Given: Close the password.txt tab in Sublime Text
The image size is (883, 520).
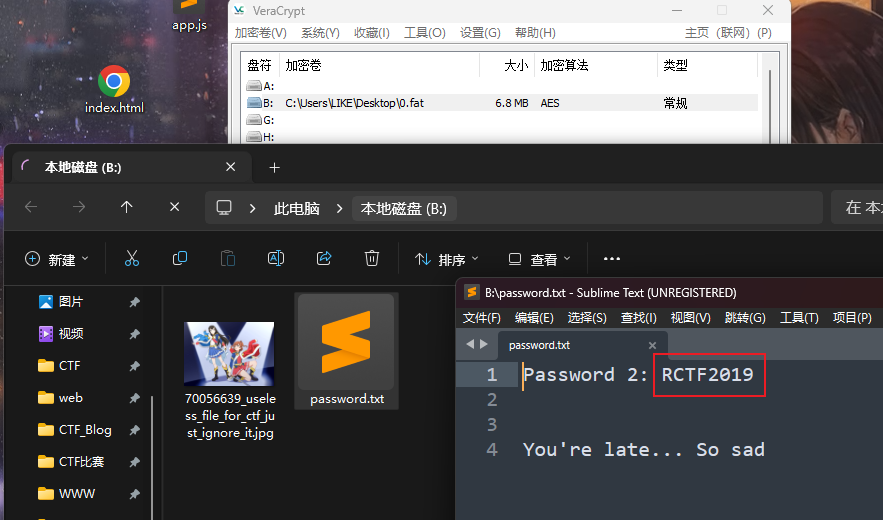Looking at the screenshot, I should [x=652, y=345].
